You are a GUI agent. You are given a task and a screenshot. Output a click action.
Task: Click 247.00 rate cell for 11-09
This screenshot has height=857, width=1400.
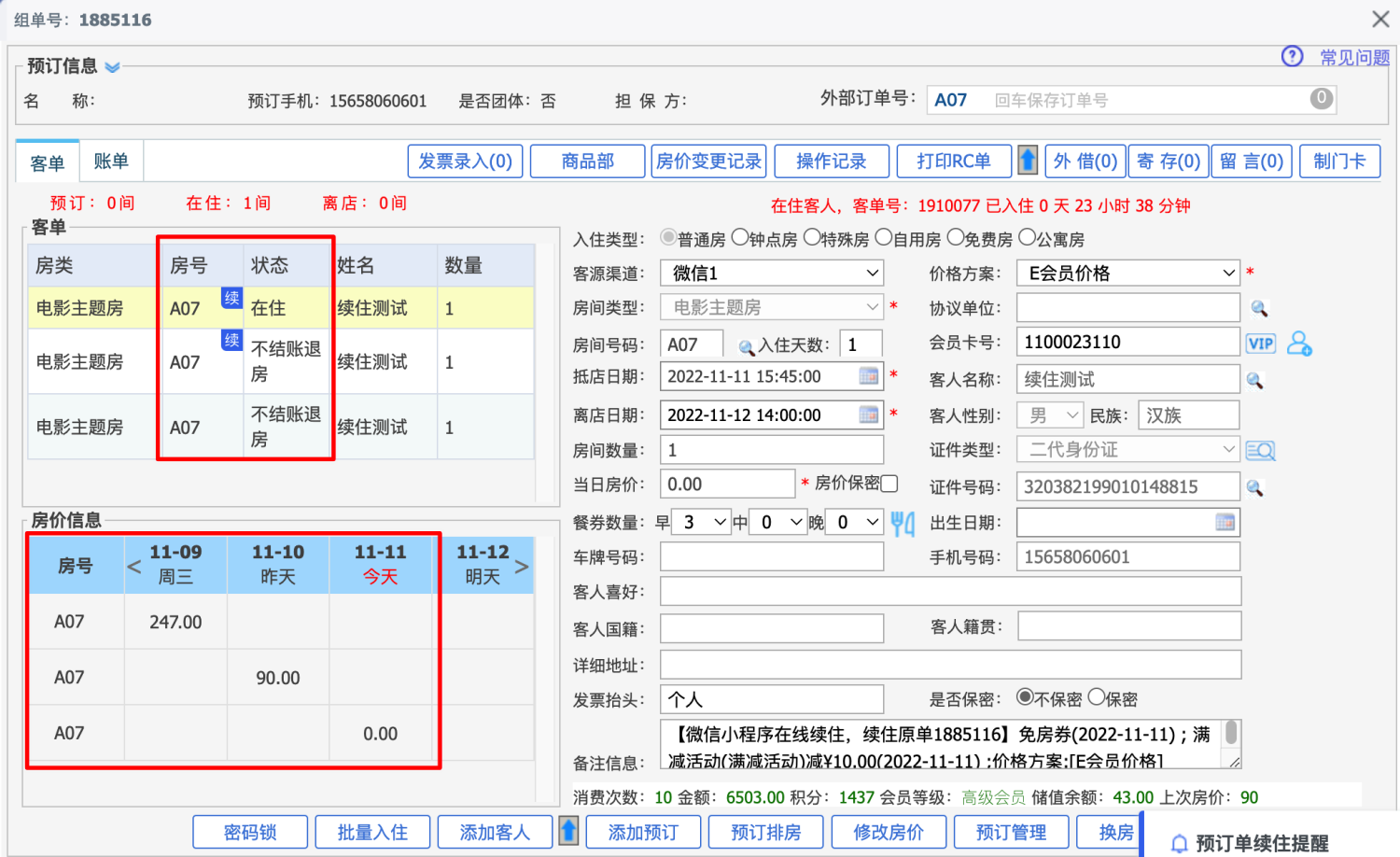click(175, 622)
